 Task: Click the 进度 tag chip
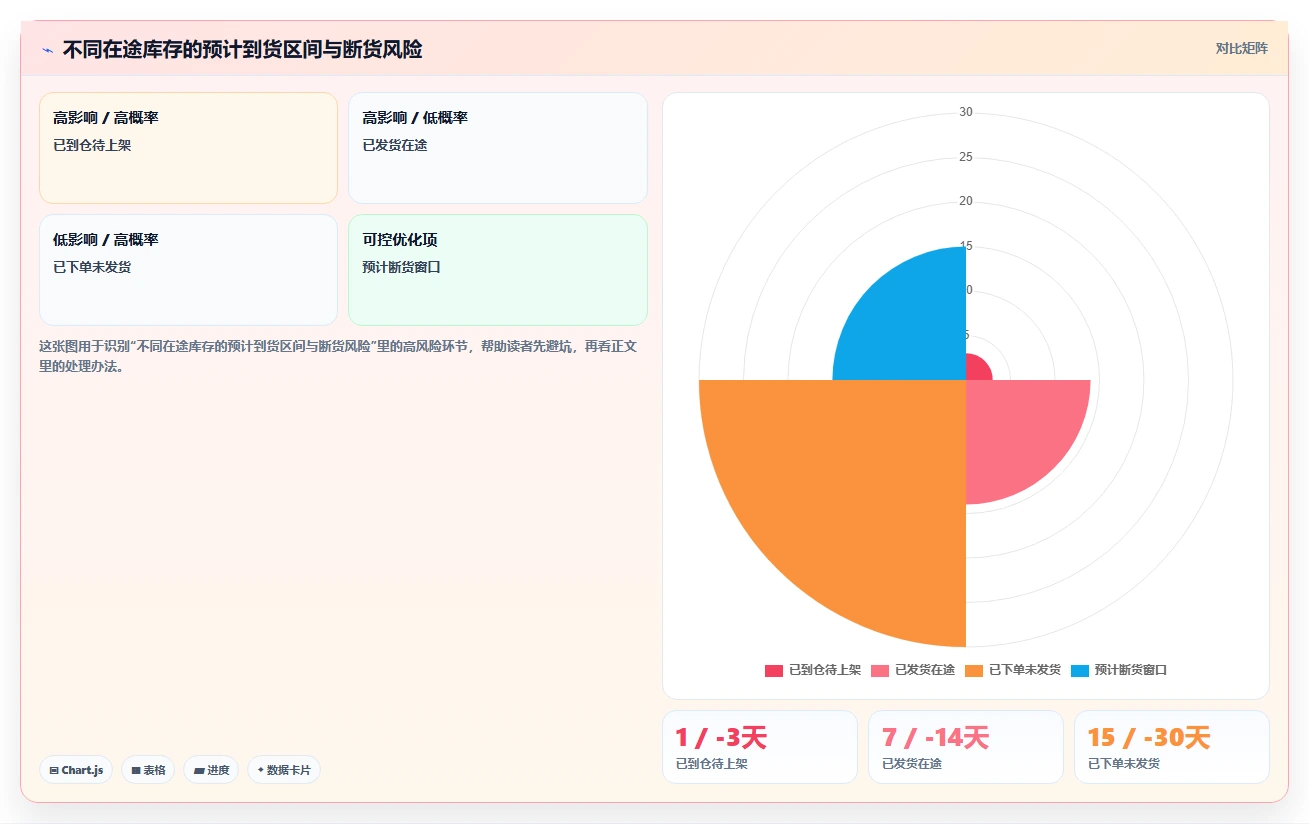pyautogui.click(x=211, y=770)
